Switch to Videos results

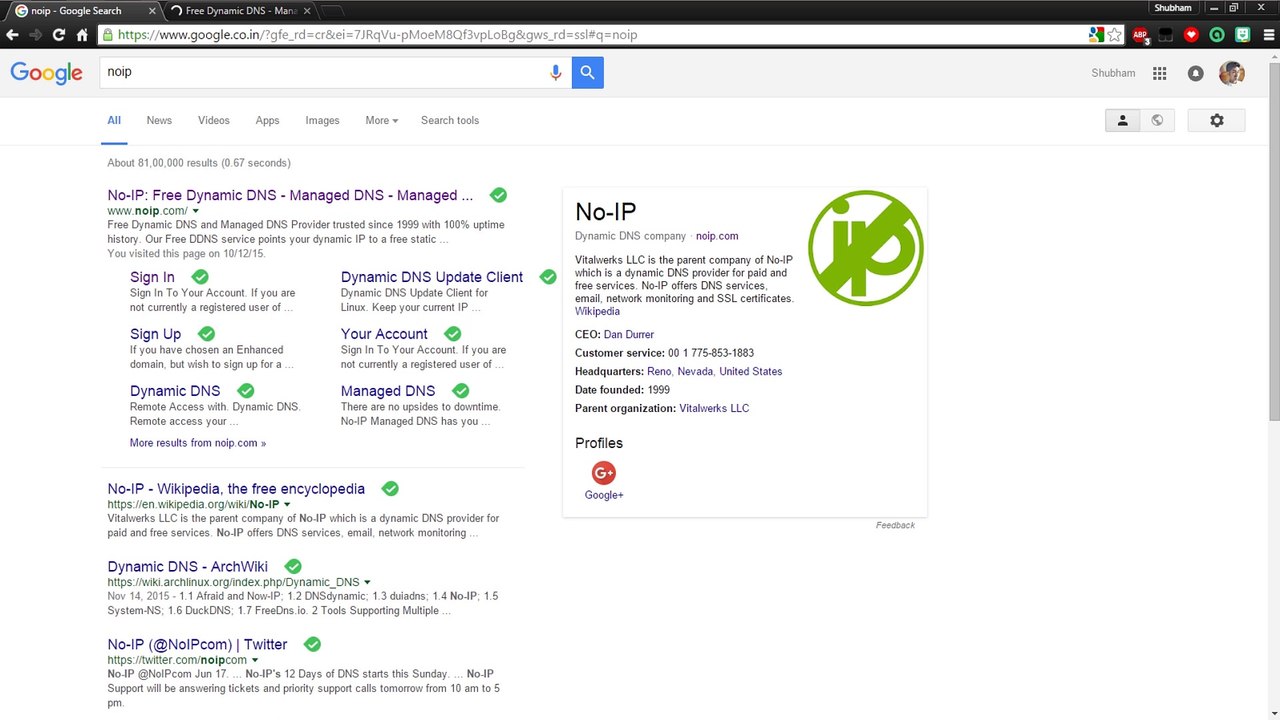(x=214, y=120)
